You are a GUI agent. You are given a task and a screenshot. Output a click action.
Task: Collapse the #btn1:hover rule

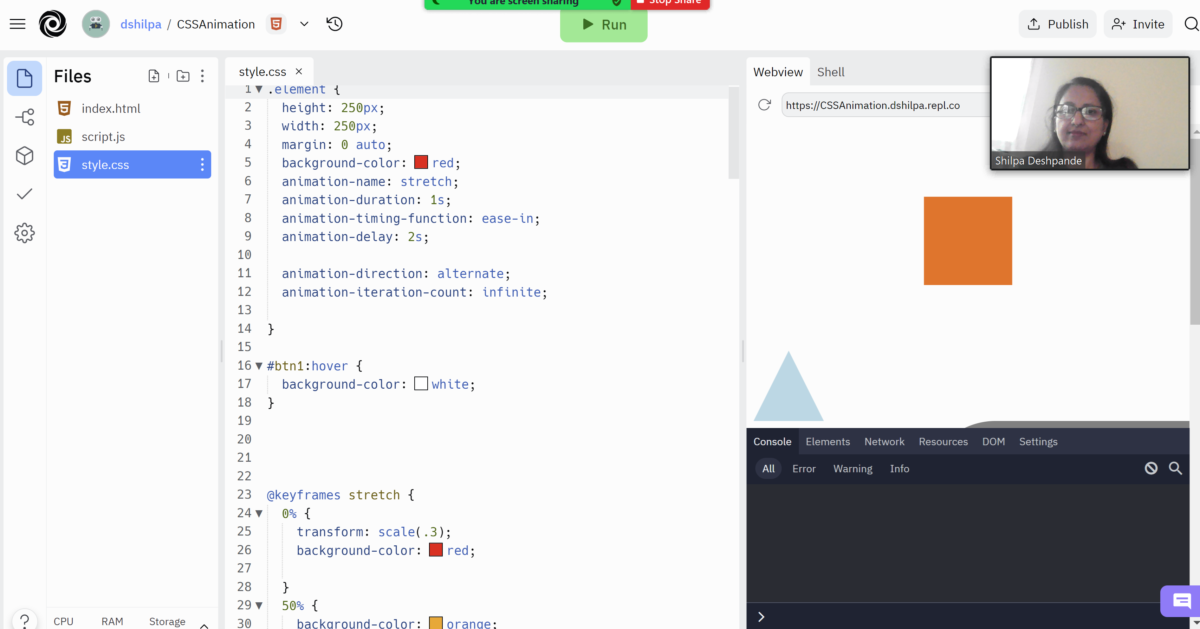pyautogui.click(x=259, y=365)
